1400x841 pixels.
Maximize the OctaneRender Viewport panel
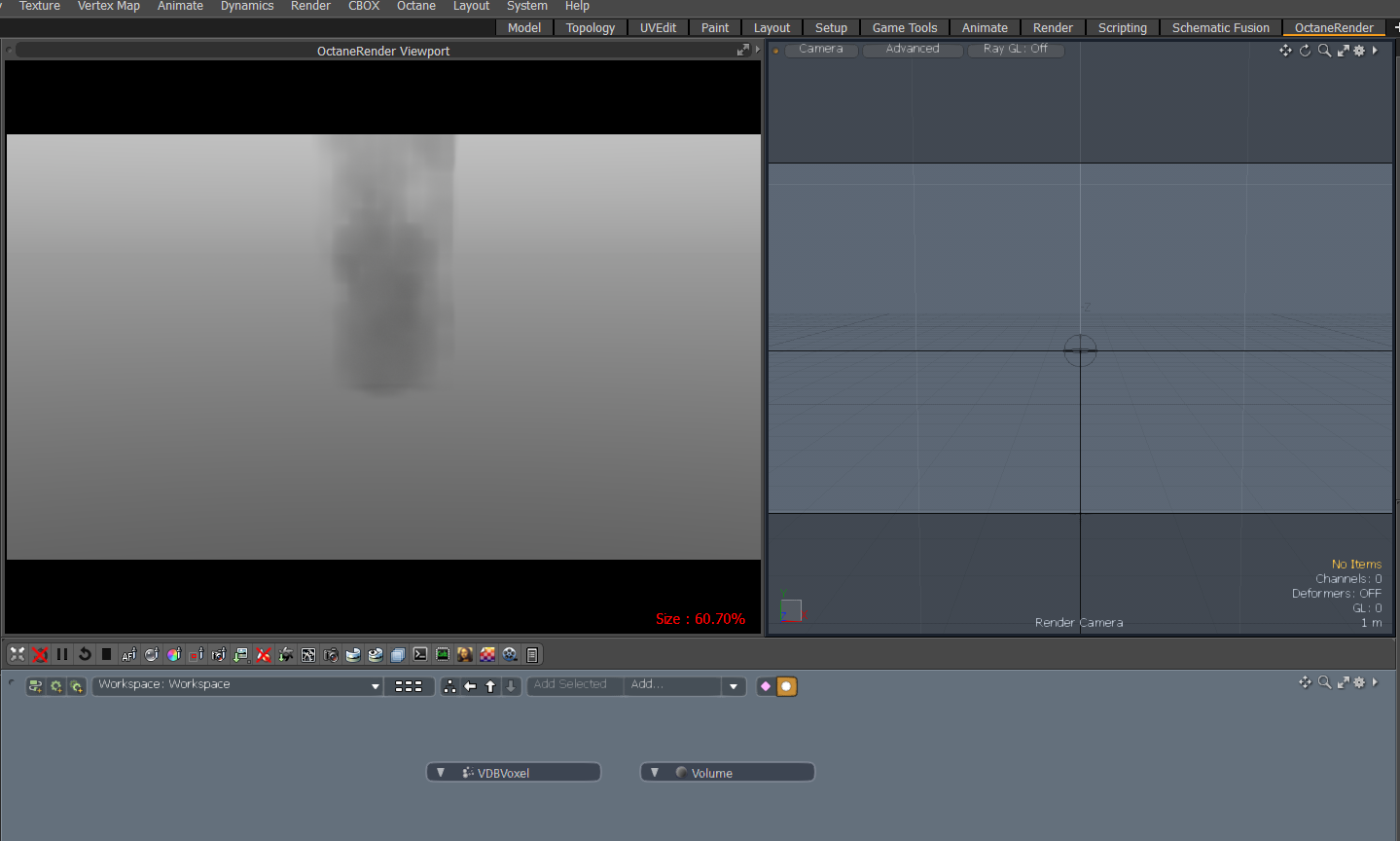(x=743, y=50)
